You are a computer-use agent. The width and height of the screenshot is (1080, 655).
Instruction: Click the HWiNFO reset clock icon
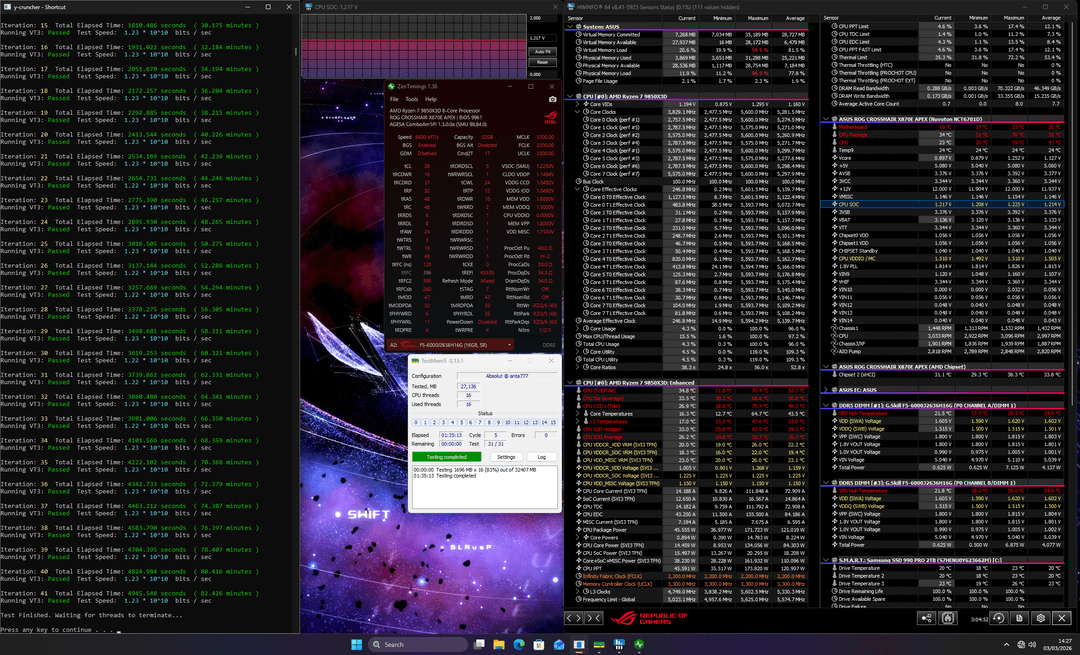(x=997, y=618)
